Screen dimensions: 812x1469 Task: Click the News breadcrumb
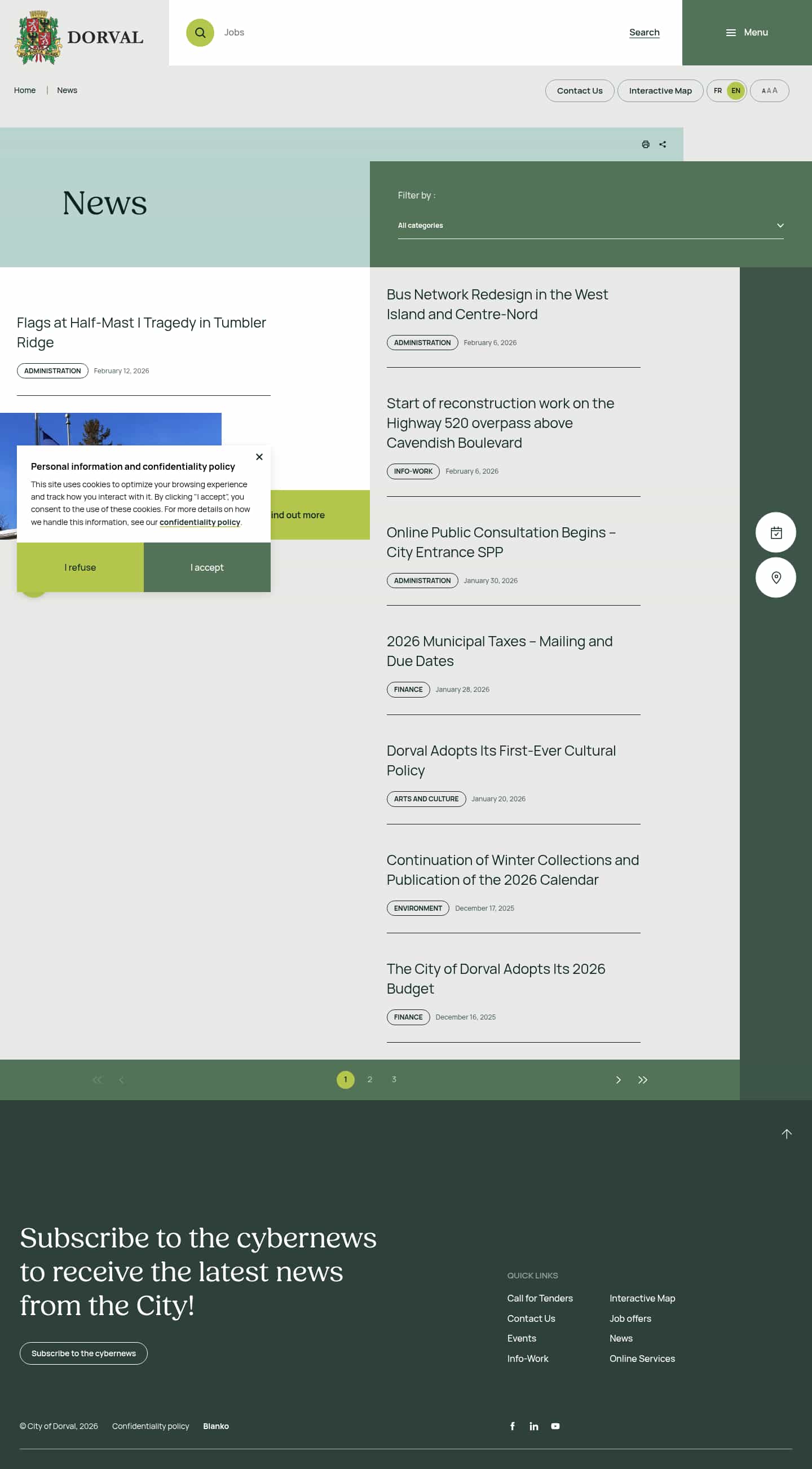(x=67, y=90)
